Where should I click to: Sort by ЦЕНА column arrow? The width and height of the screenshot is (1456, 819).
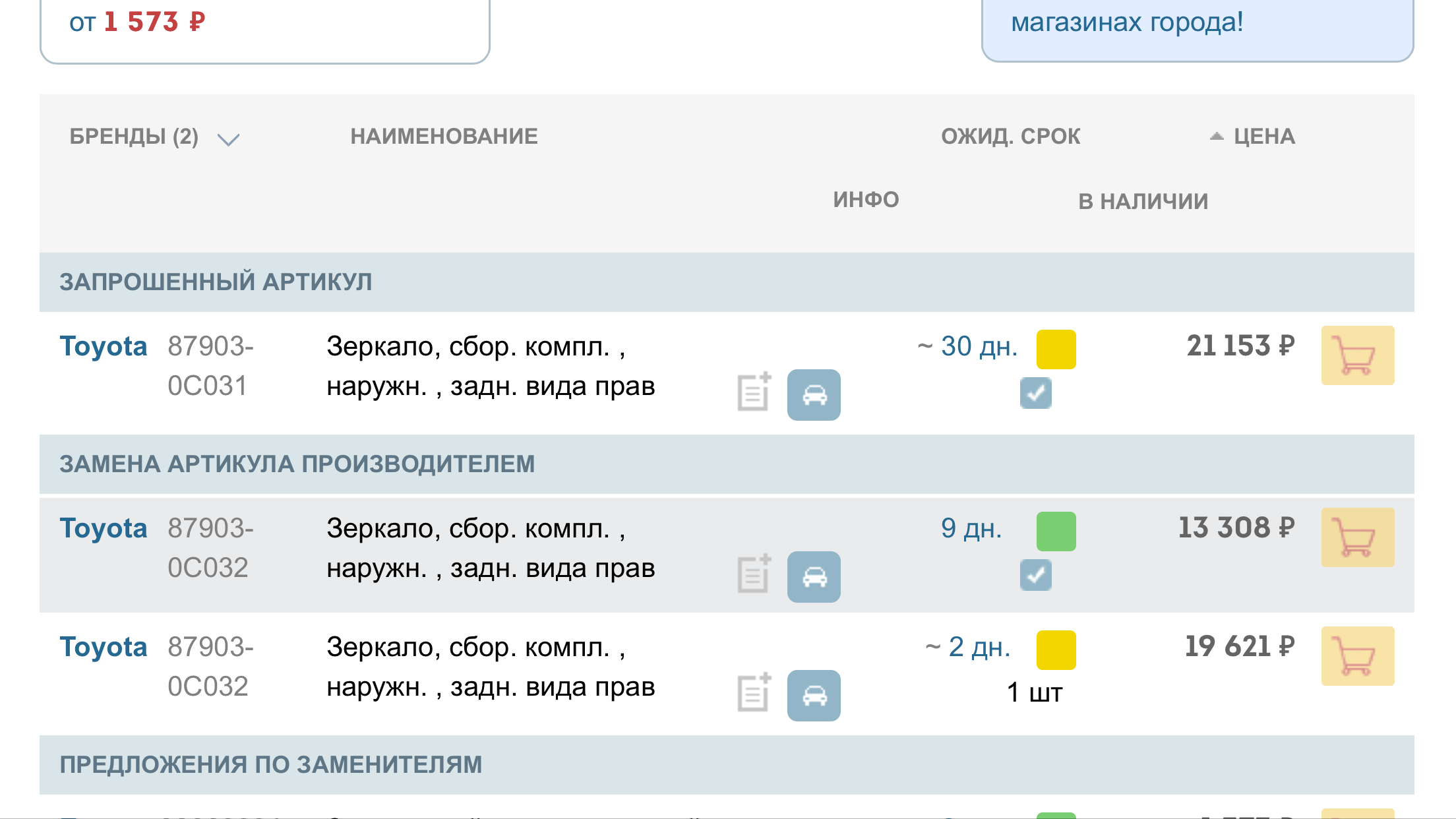coord(1217,136)
